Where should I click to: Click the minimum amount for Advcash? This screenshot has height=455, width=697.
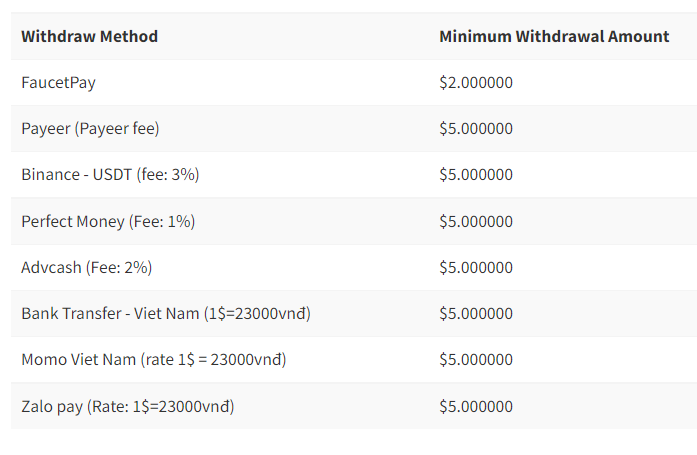[x=476, y=268]
